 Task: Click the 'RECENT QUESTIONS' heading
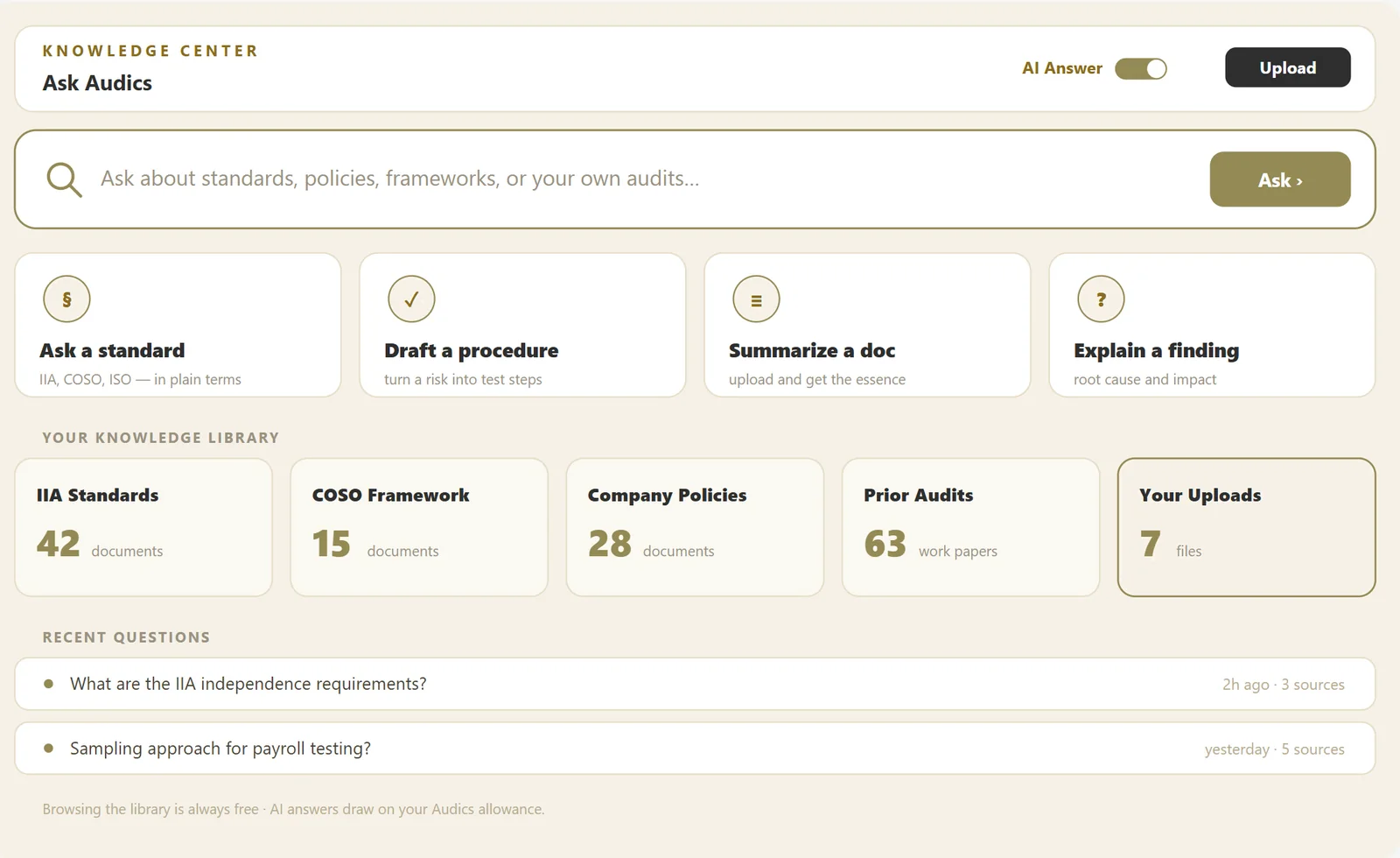point(126,637)
